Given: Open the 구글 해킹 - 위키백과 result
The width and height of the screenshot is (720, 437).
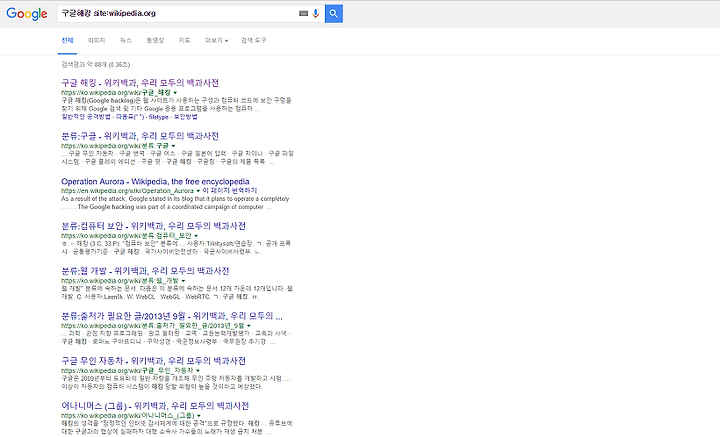Looking at the screenshot, I should tap(140, 83).
